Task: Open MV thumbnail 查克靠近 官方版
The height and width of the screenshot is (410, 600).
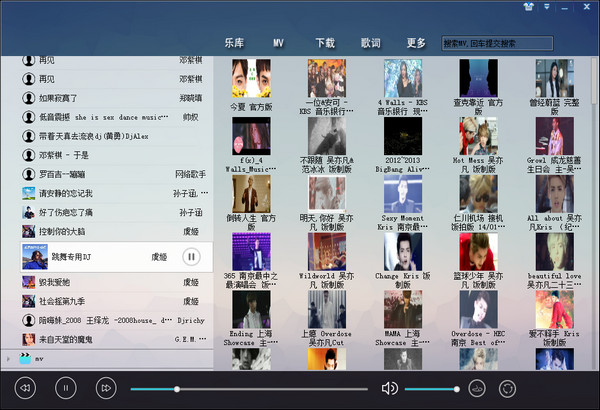Action: [479, 78]
